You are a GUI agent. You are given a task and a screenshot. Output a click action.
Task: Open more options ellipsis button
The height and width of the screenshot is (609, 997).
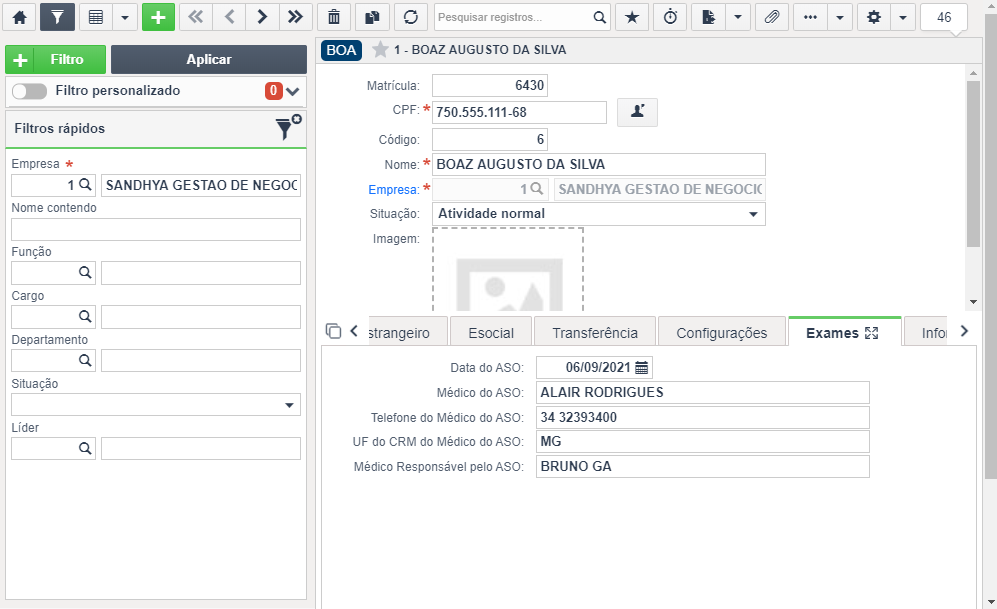810,17
